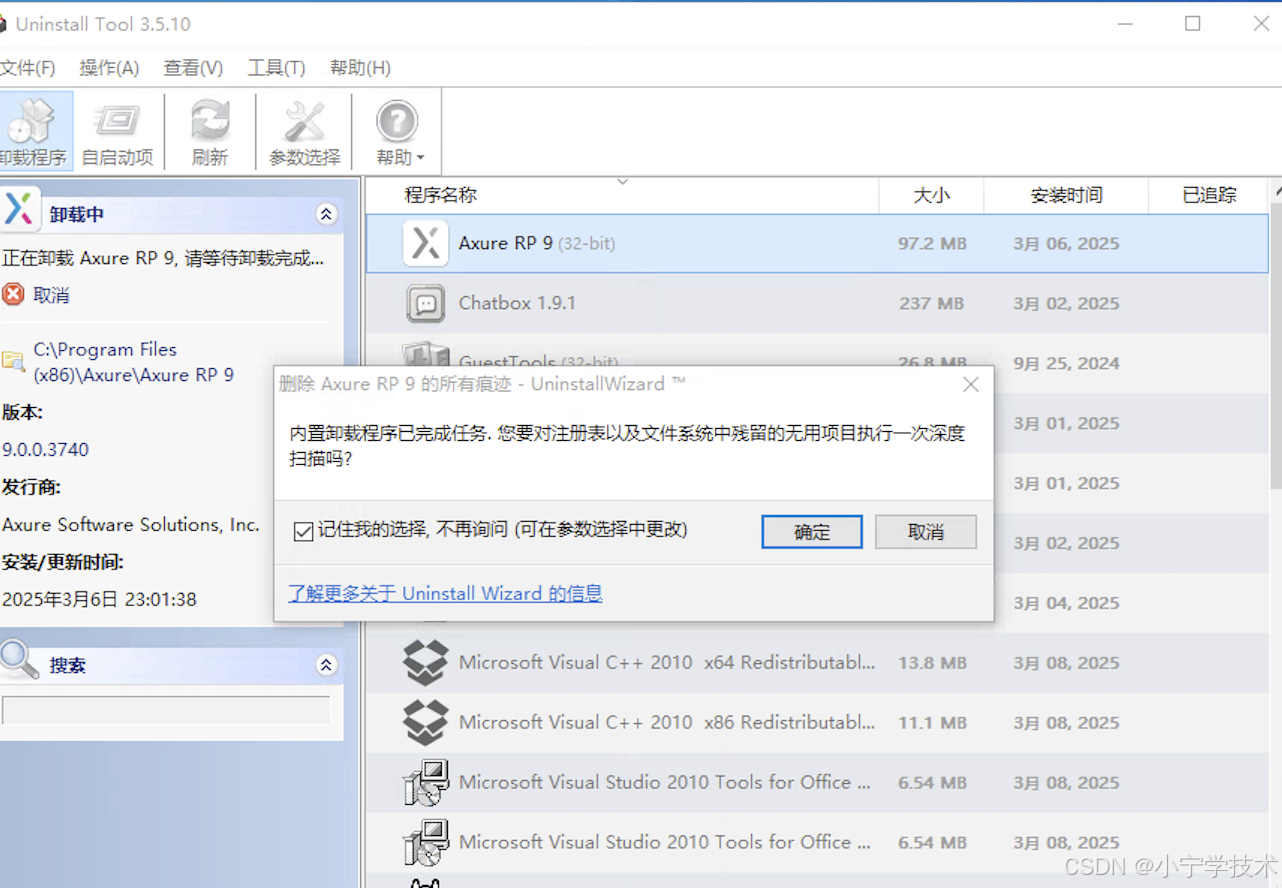The image size is (1282, 888).
Task: Open the 查看(V) menu
Action: point(193,68)
